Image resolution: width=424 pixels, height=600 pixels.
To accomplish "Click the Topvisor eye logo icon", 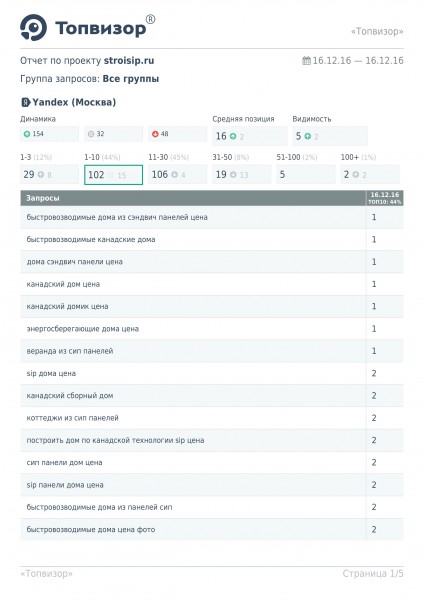I will (x=33, y=28).
